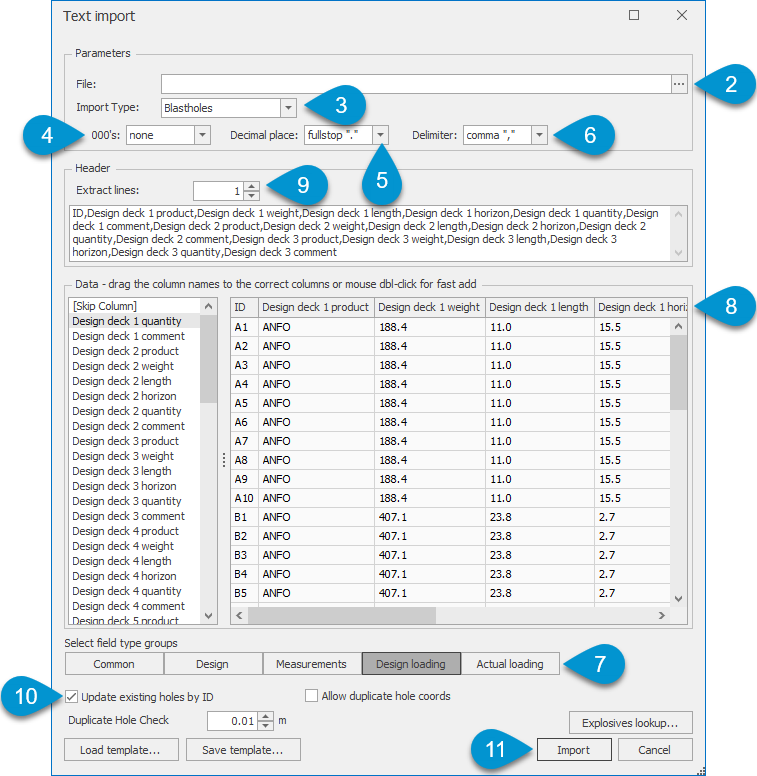Screen dimensions: 757x776
Task: Select Design deck 3 weight list item
Action: (x=134, y=456)
